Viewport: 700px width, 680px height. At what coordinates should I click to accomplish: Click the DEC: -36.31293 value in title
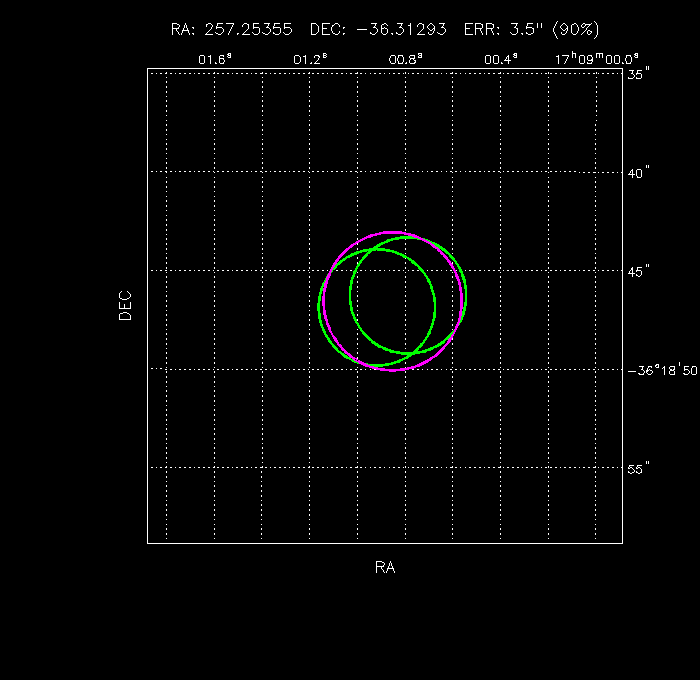pos(379,30)
